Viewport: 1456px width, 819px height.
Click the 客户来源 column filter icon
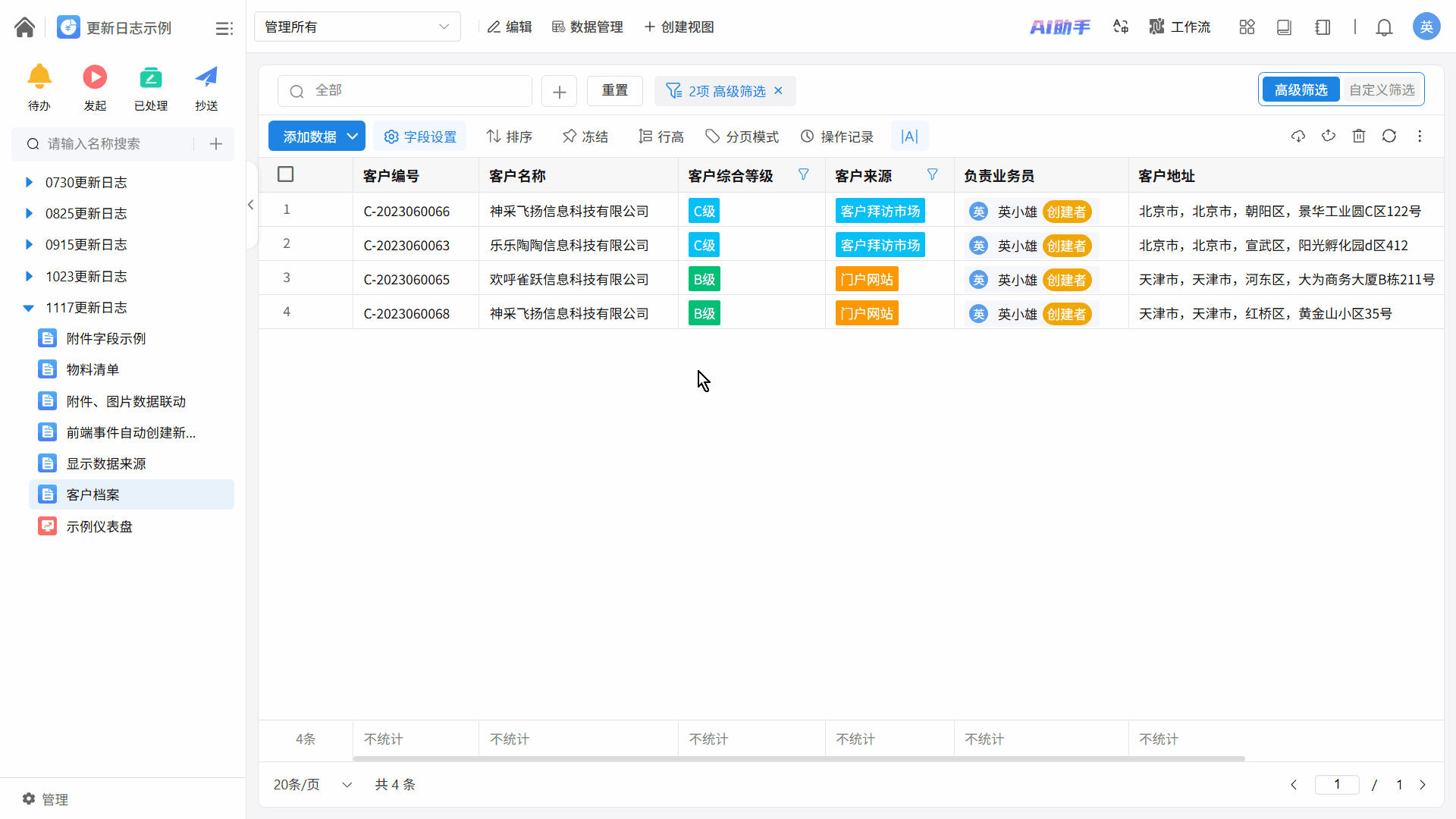(x=932, y=175)
